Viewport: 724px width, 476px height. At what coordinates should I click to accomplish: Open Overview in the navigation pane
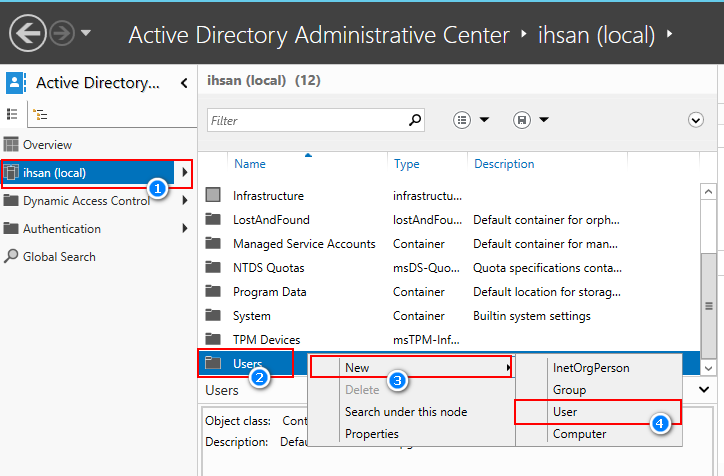[47, 145]
